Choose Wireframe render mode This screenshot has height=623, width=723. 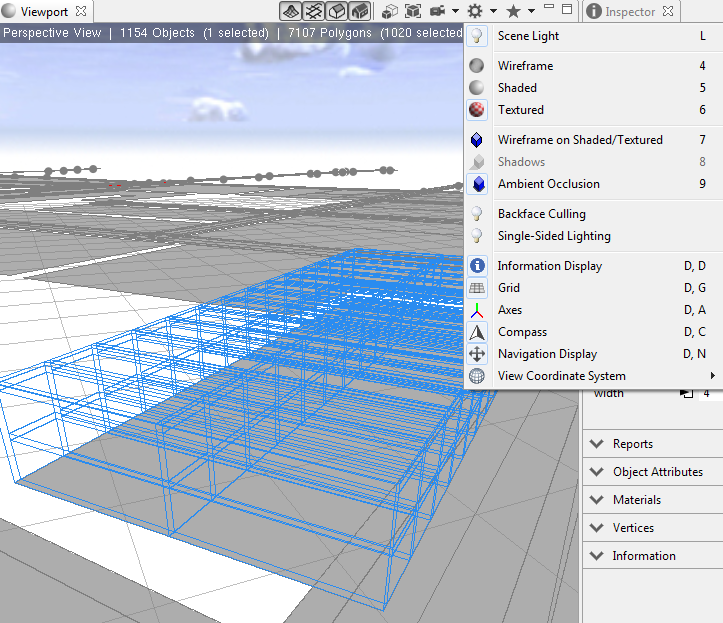point(593,65)
